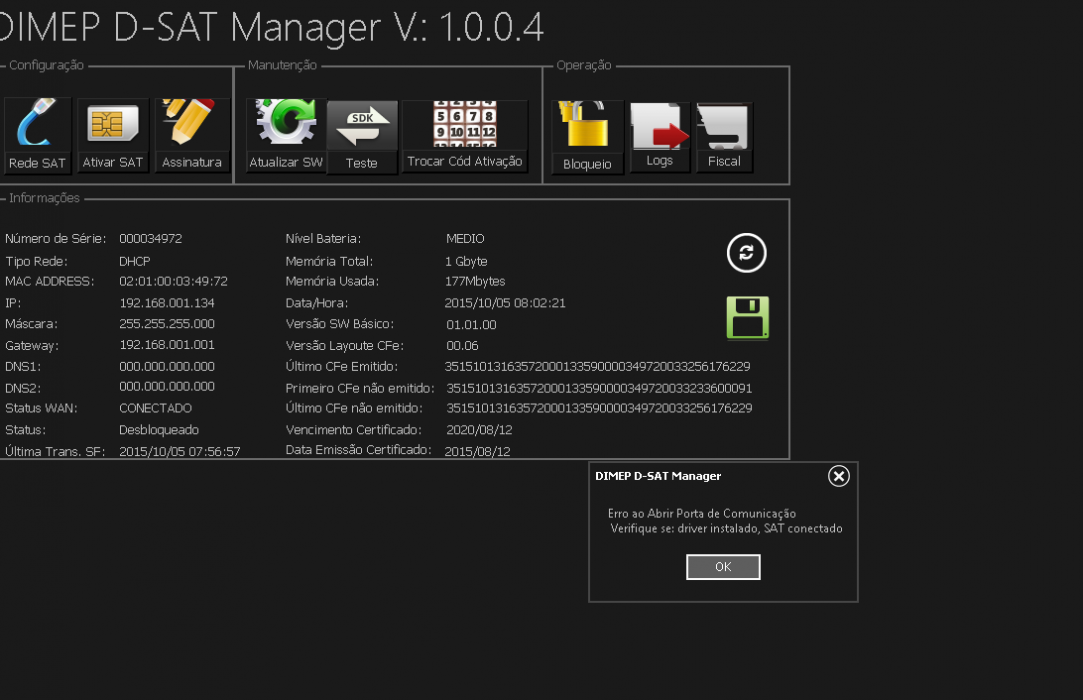Click the DNS2 label

point(23,388)
